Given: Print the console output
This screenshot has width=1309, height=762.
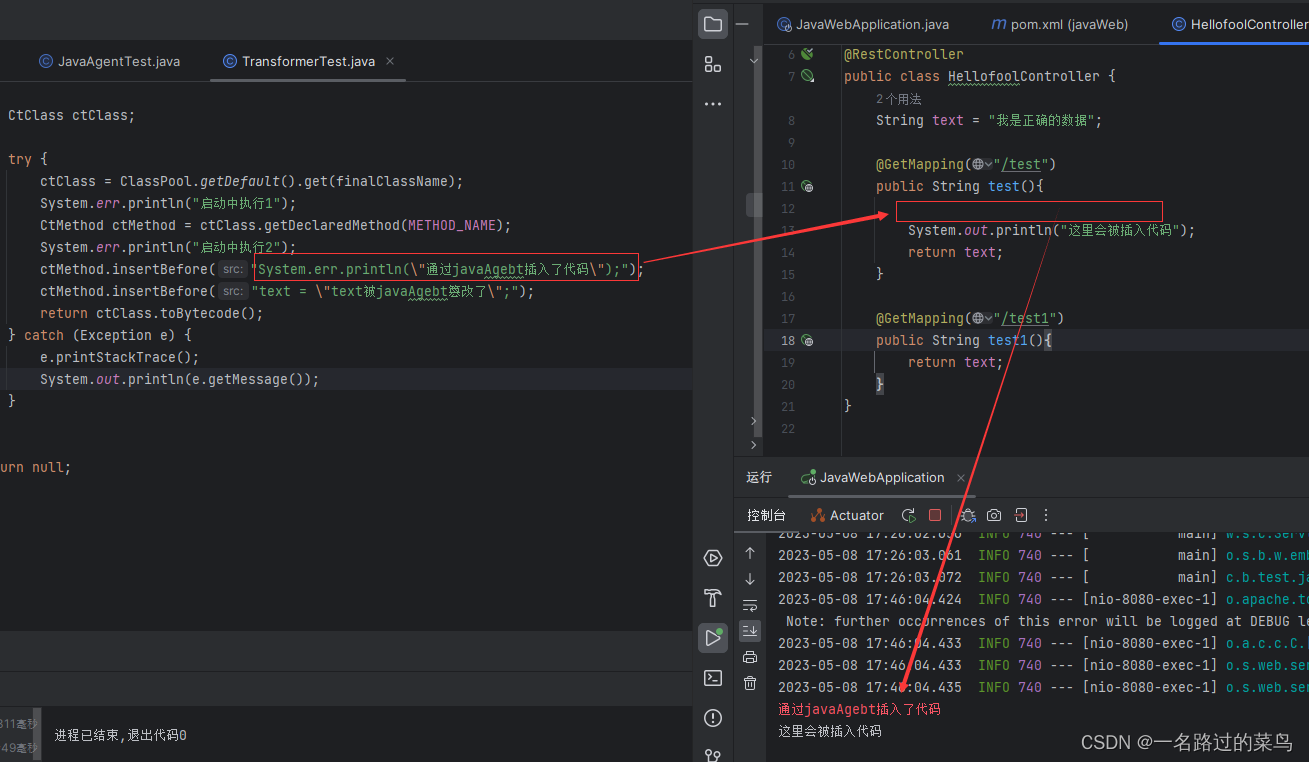Looking at the screenshot, I should 750,657.
